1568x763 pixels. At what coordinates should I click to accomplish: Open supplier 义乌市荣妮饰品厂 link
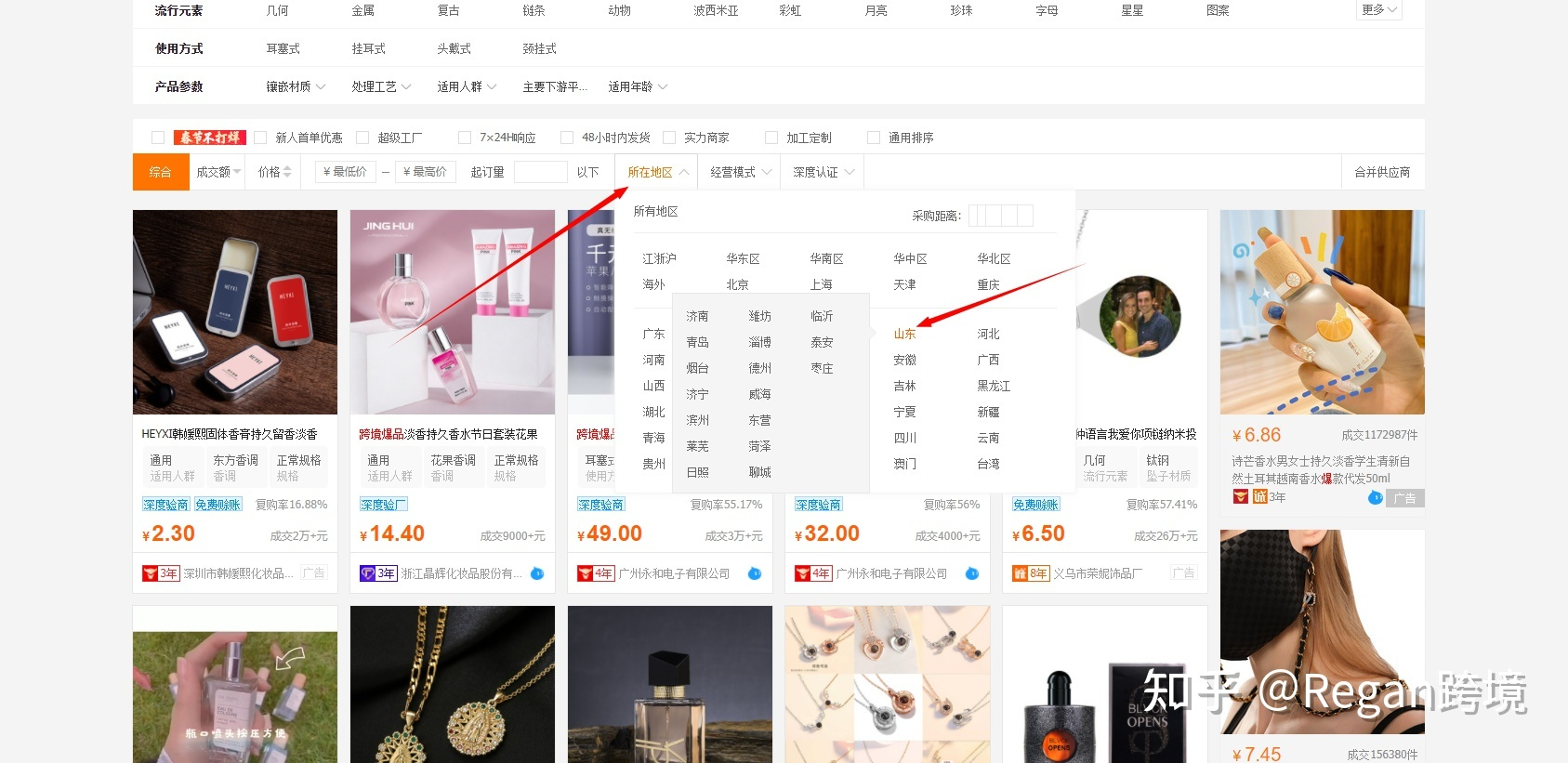[x=1098, y=573]
